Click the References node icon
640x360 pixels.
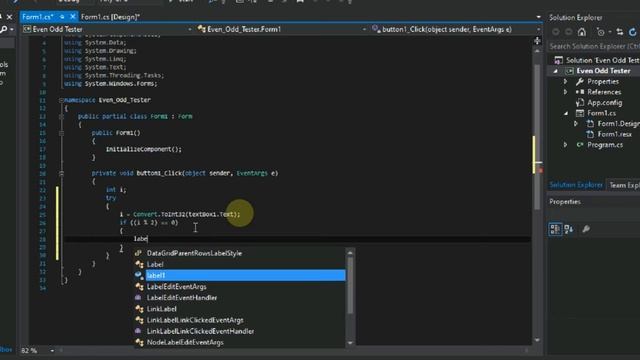[580, 92]
